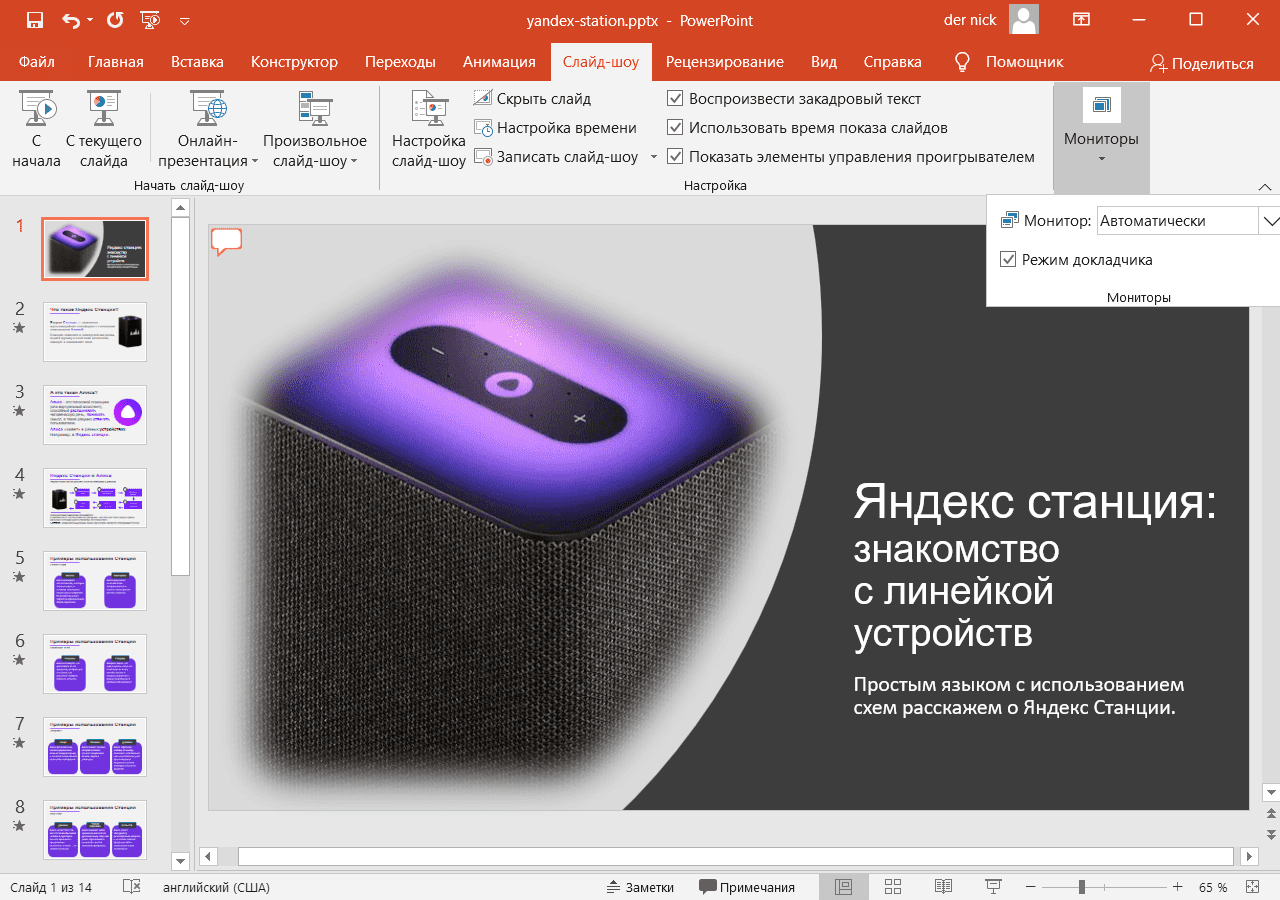The image size is (1280, 900).
Task: Start the slideshow from current slide (С текущего слайда)
Action: [x=104, y=131]
